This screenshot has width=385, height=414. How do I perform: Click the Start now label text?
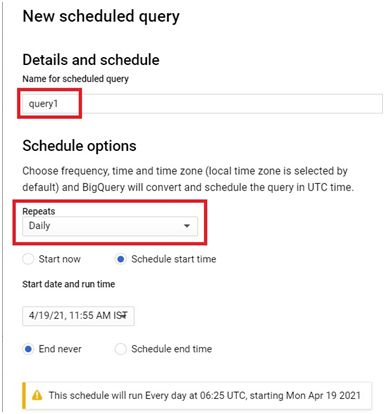60,259
